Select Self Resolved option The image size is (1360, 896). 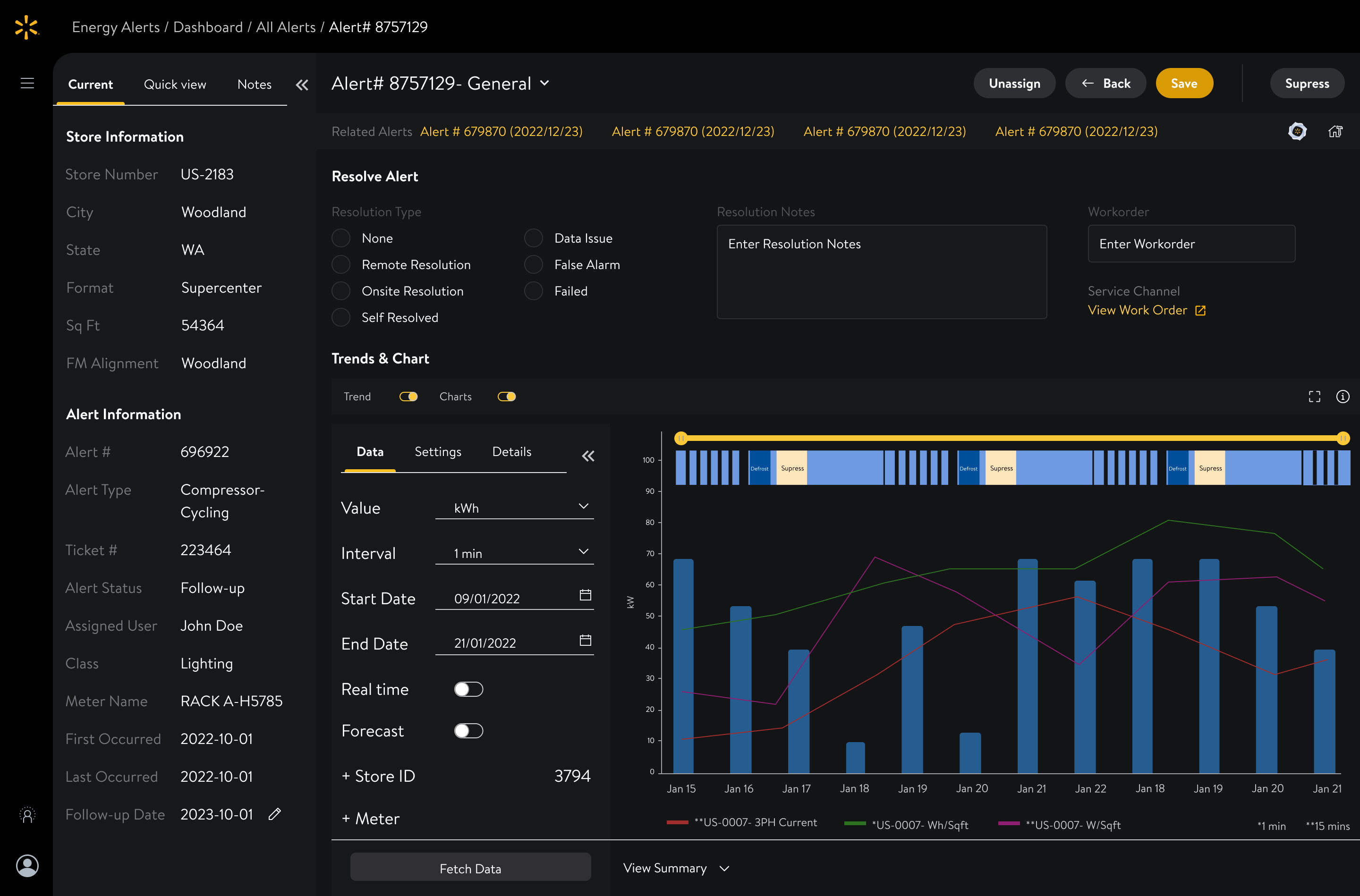pos(341,317)
